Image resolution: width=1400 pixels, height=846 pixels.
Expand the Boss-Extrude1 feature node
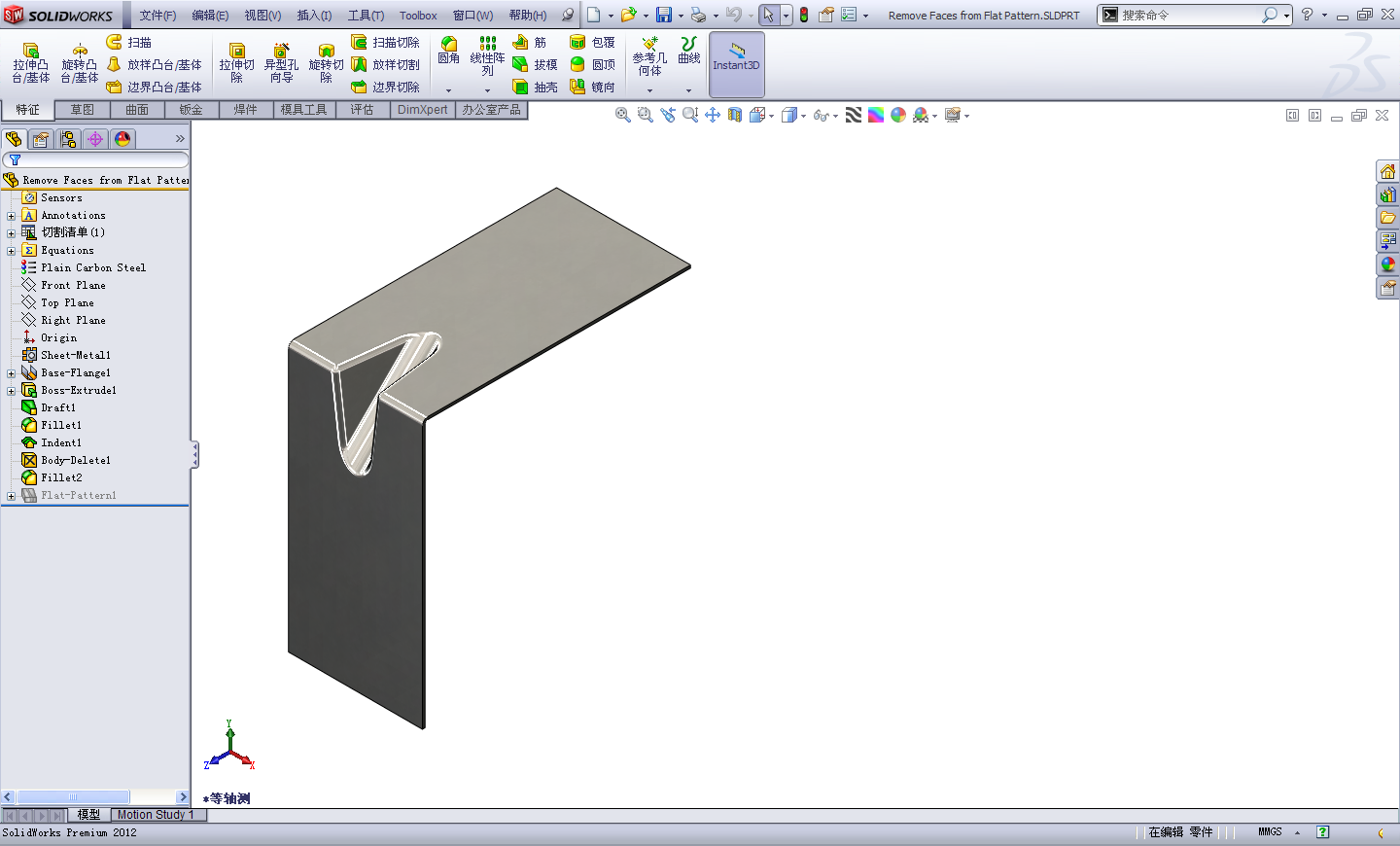[11, 391]
